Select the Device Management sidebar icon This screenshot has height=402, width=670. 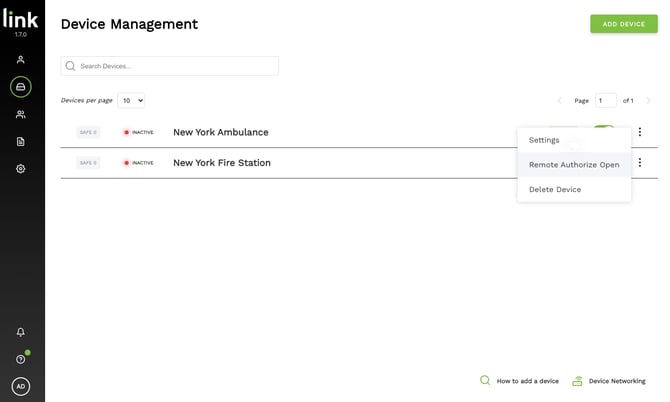click(x=21, y=87)
